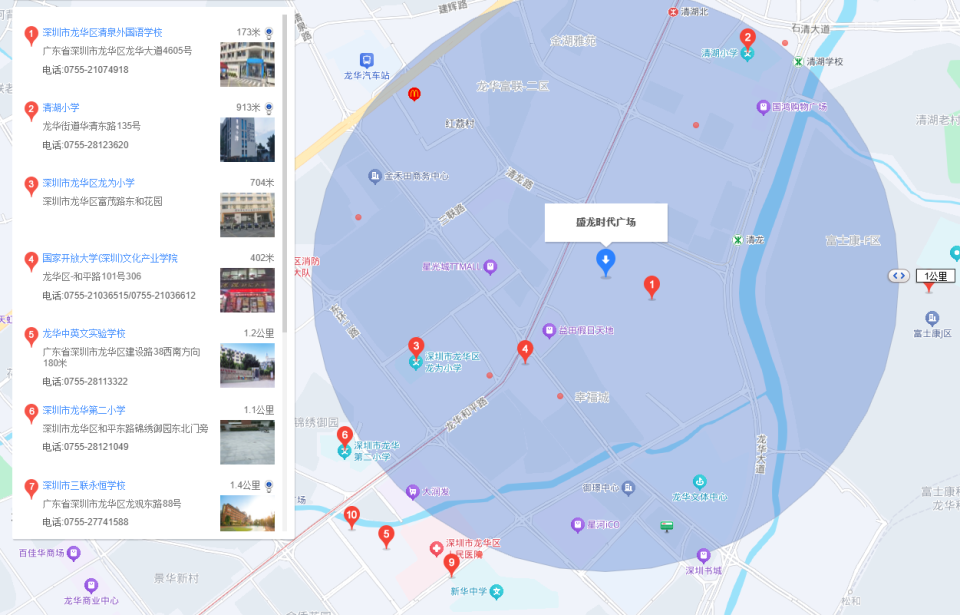The image size is (960, 615).
Task: Click the 龙华商业中心 shopping icon
Action: 91,585
